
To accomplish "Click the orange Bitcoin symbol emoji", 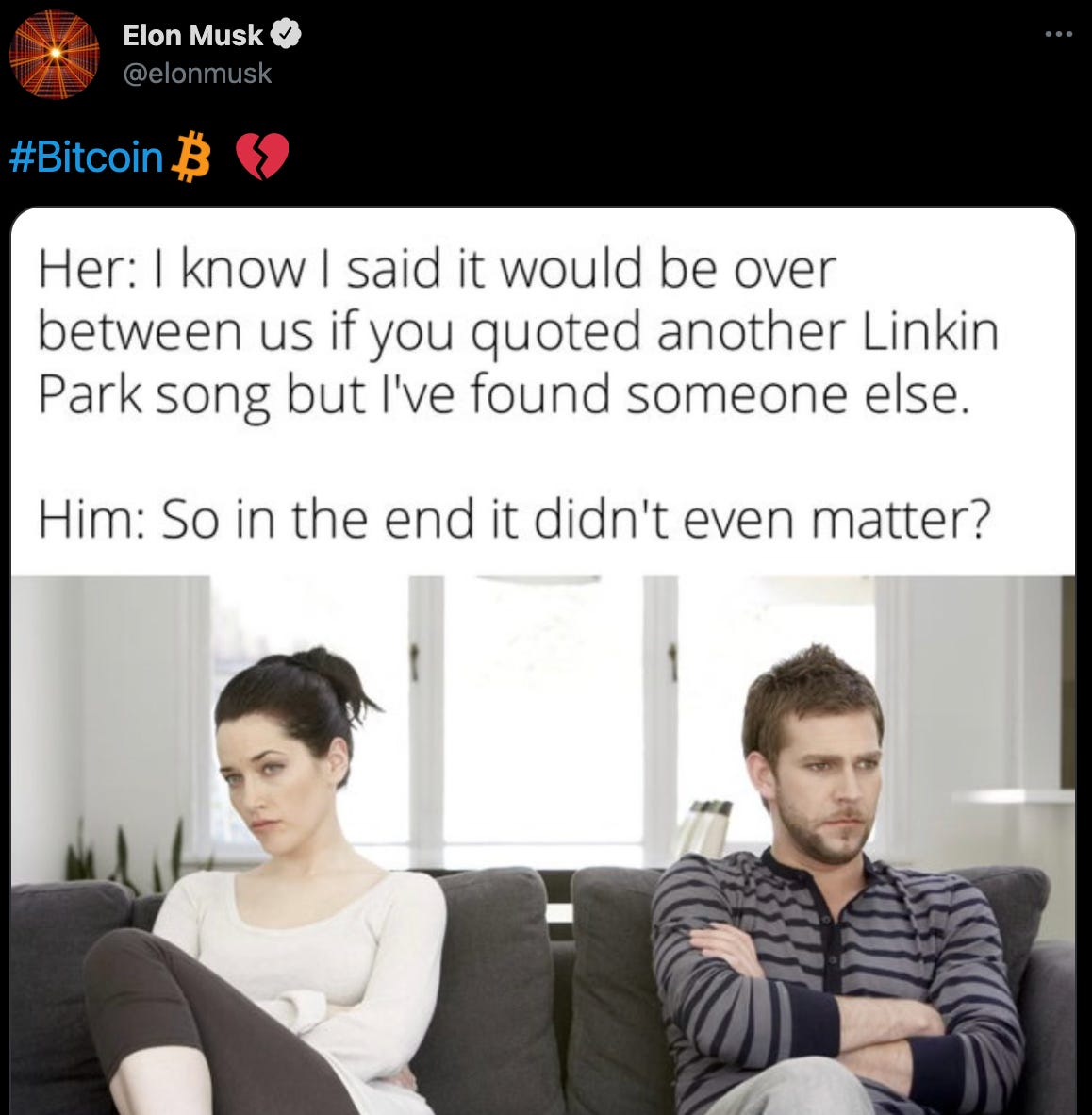I will tap(190, 157).
